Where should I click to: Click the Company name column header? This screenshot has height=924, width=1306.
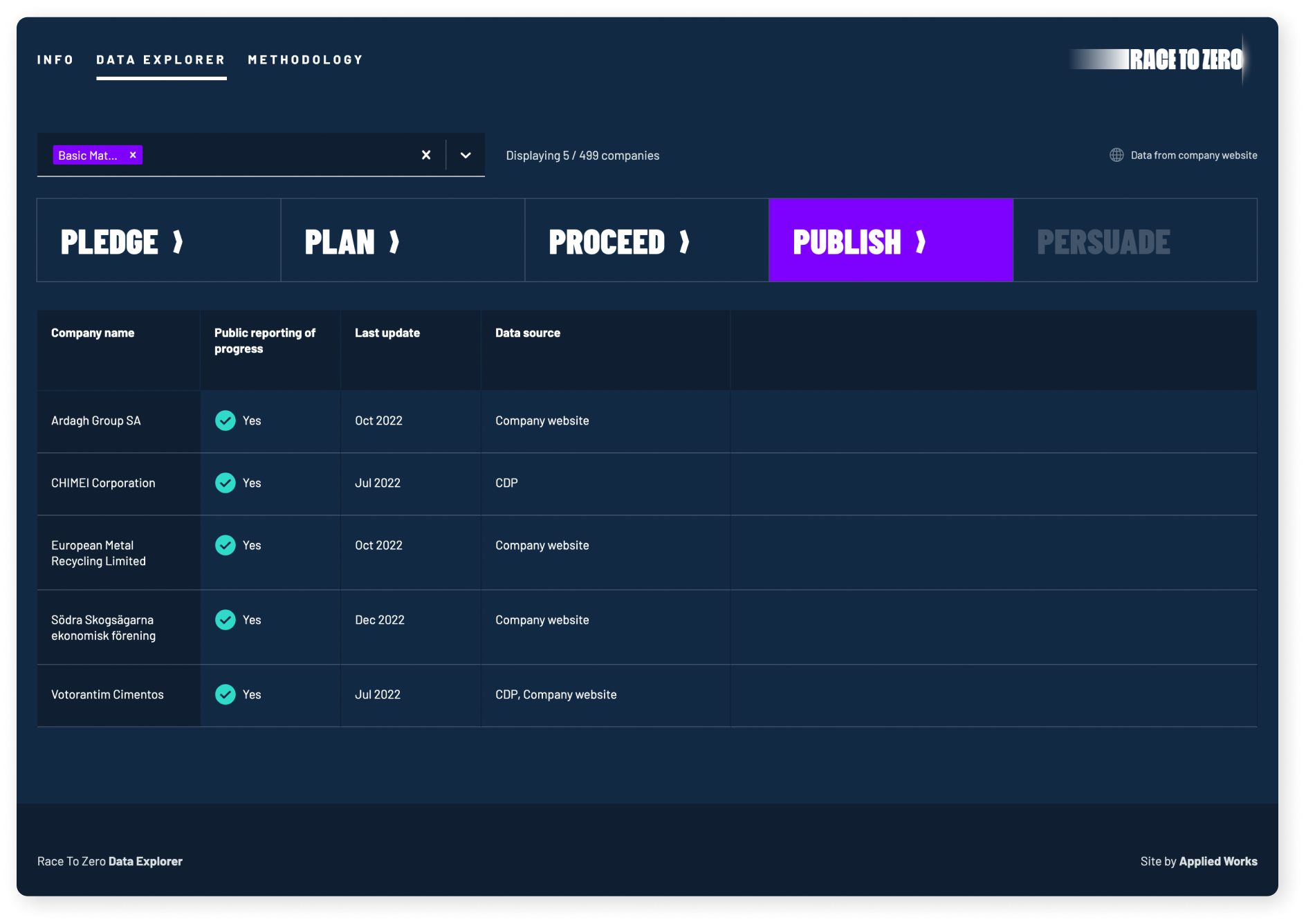[93, 333]
